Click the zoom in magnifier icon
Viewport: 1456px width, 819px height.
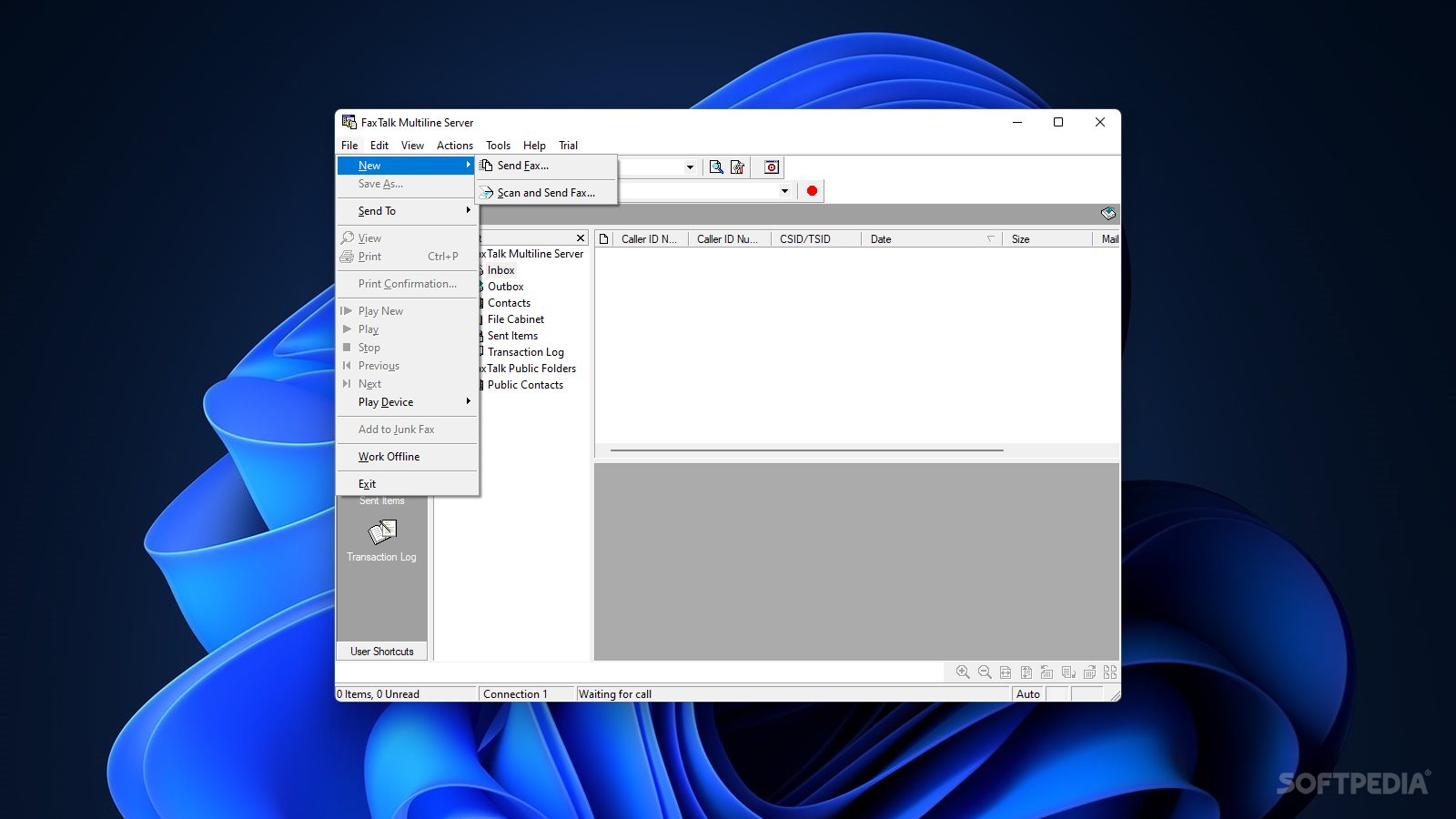coord(963,672)
